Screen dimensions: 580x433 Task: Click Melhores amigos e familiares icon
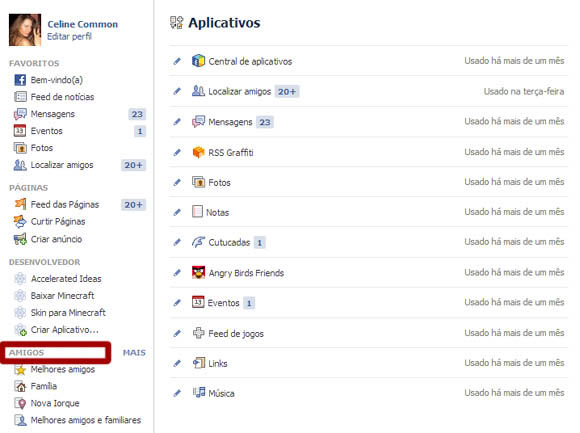20,420
